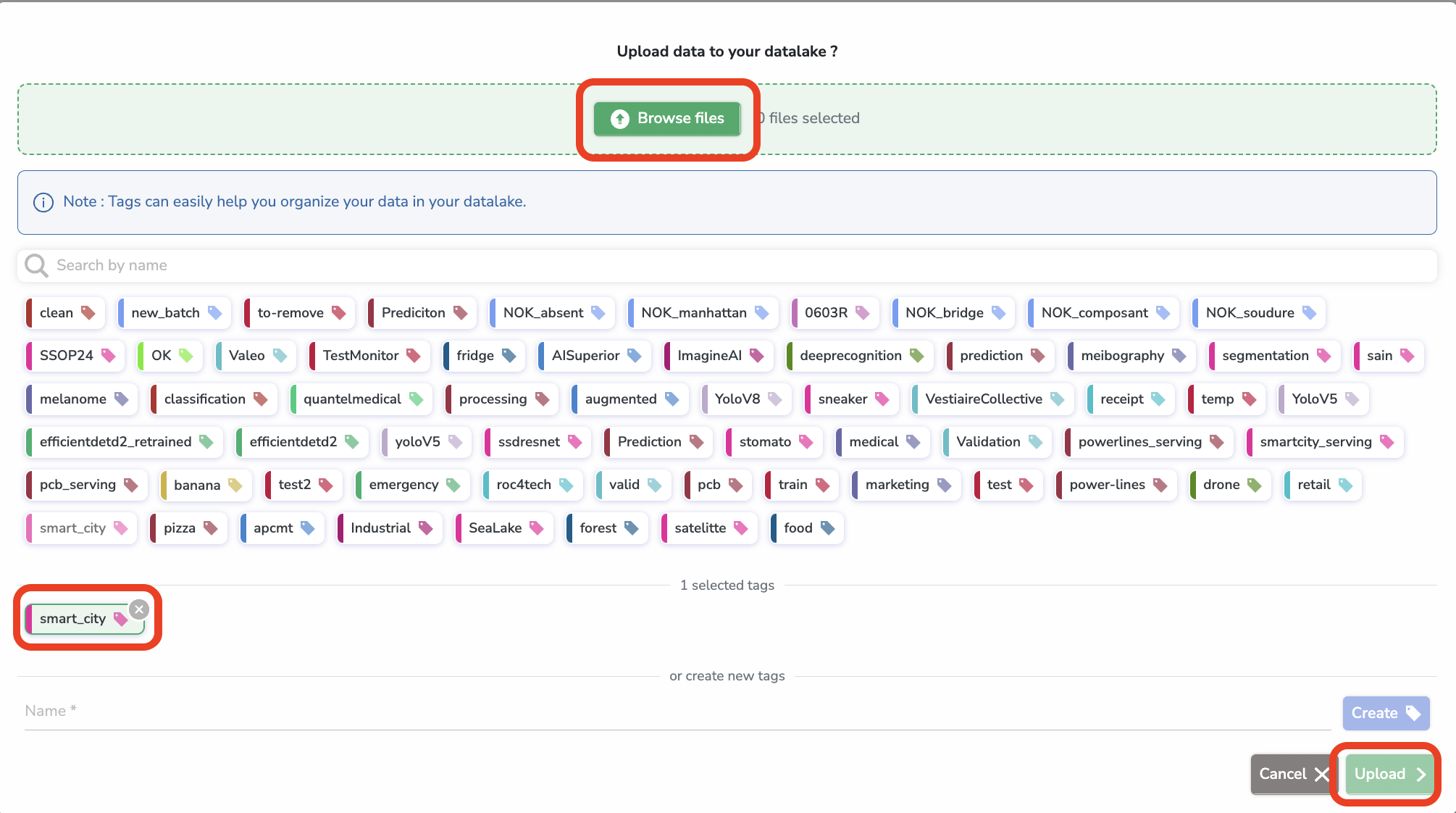Select the clean tag chip

(64, 312)
